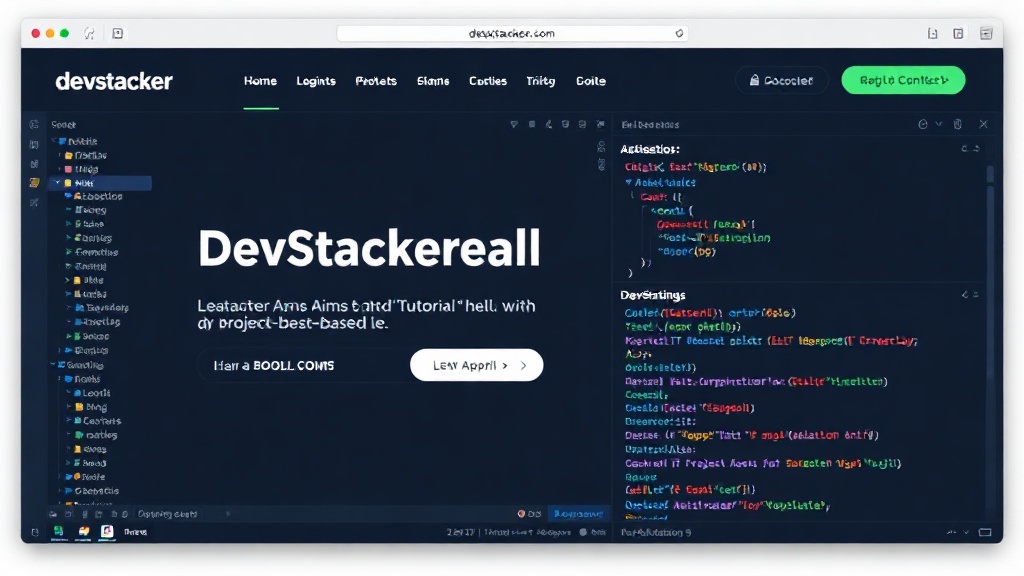This screenshot has height=576, width=1024.
Task: Click the 'Harr a BOOLL COMIS' input field
Action: (304, 365)
